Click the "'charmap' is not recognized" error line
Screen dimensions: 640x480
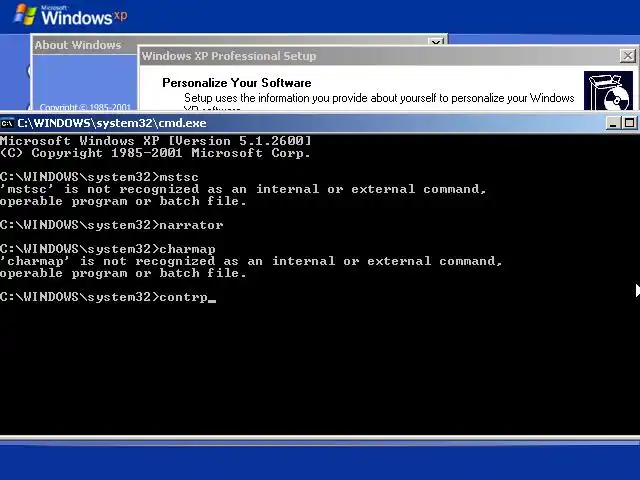[x=251, y=261]
